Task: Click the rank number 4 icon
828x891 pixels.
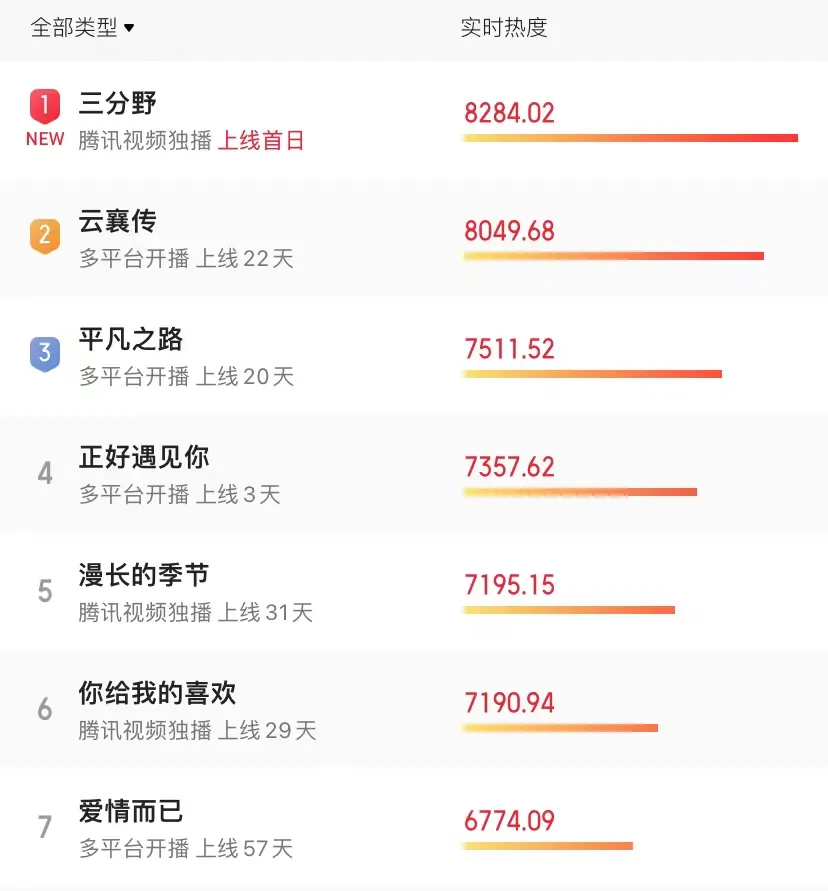Action: (45, 473)
